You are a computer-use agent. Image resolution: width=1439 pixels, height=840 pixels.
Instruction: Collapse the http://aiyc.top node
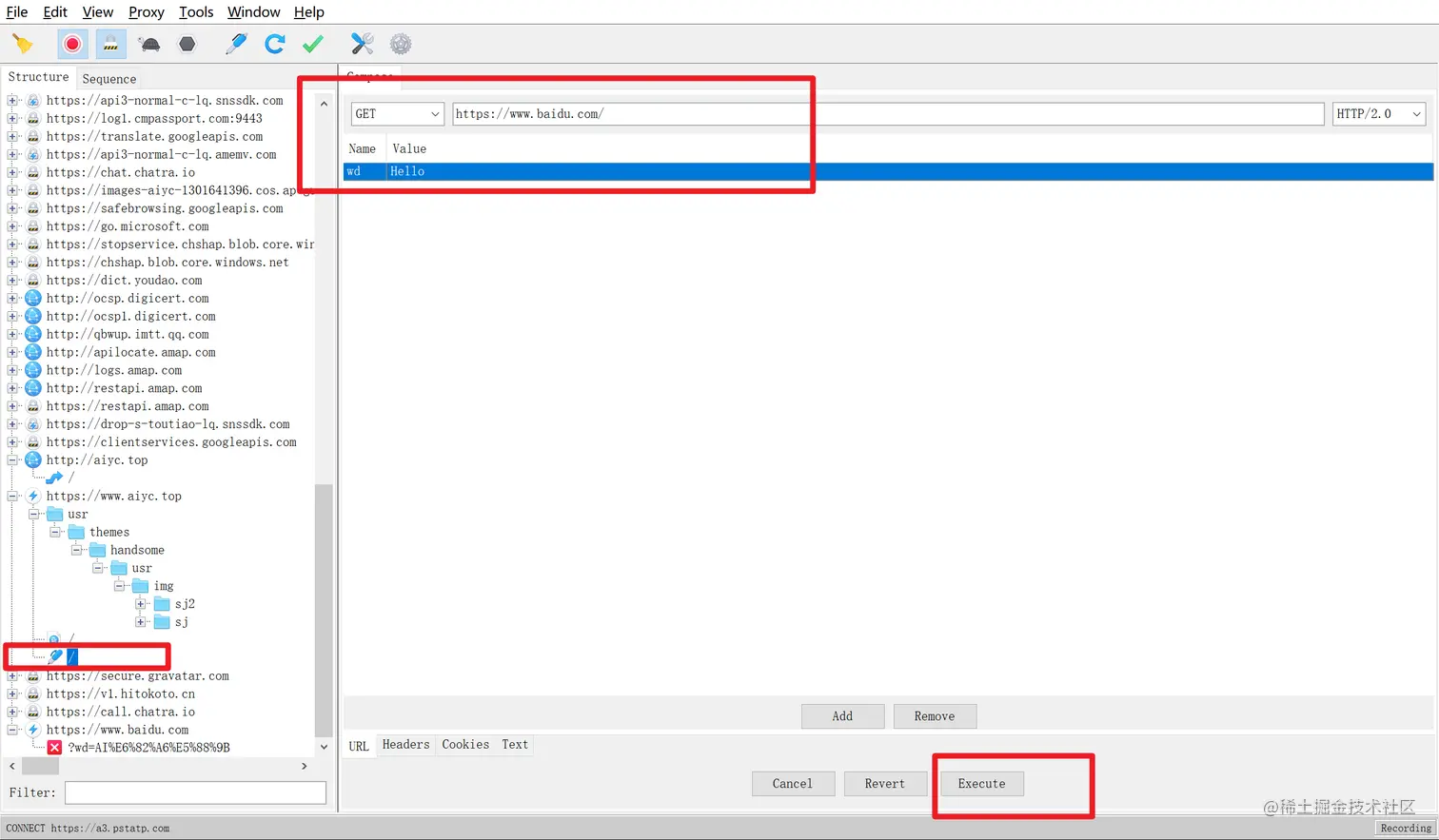click(x=12, y=459)
